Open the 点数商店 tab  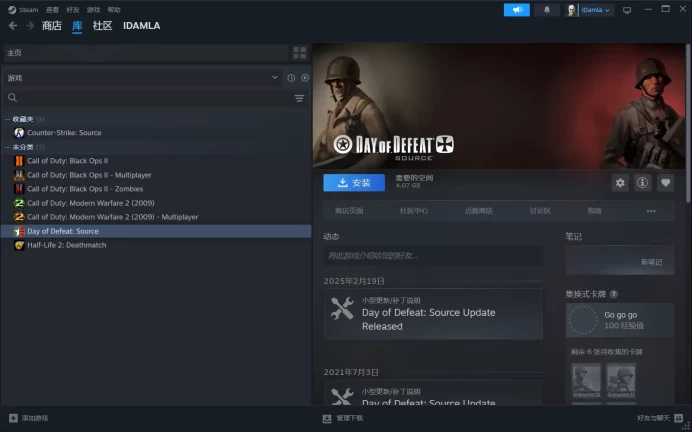(478, 211)
